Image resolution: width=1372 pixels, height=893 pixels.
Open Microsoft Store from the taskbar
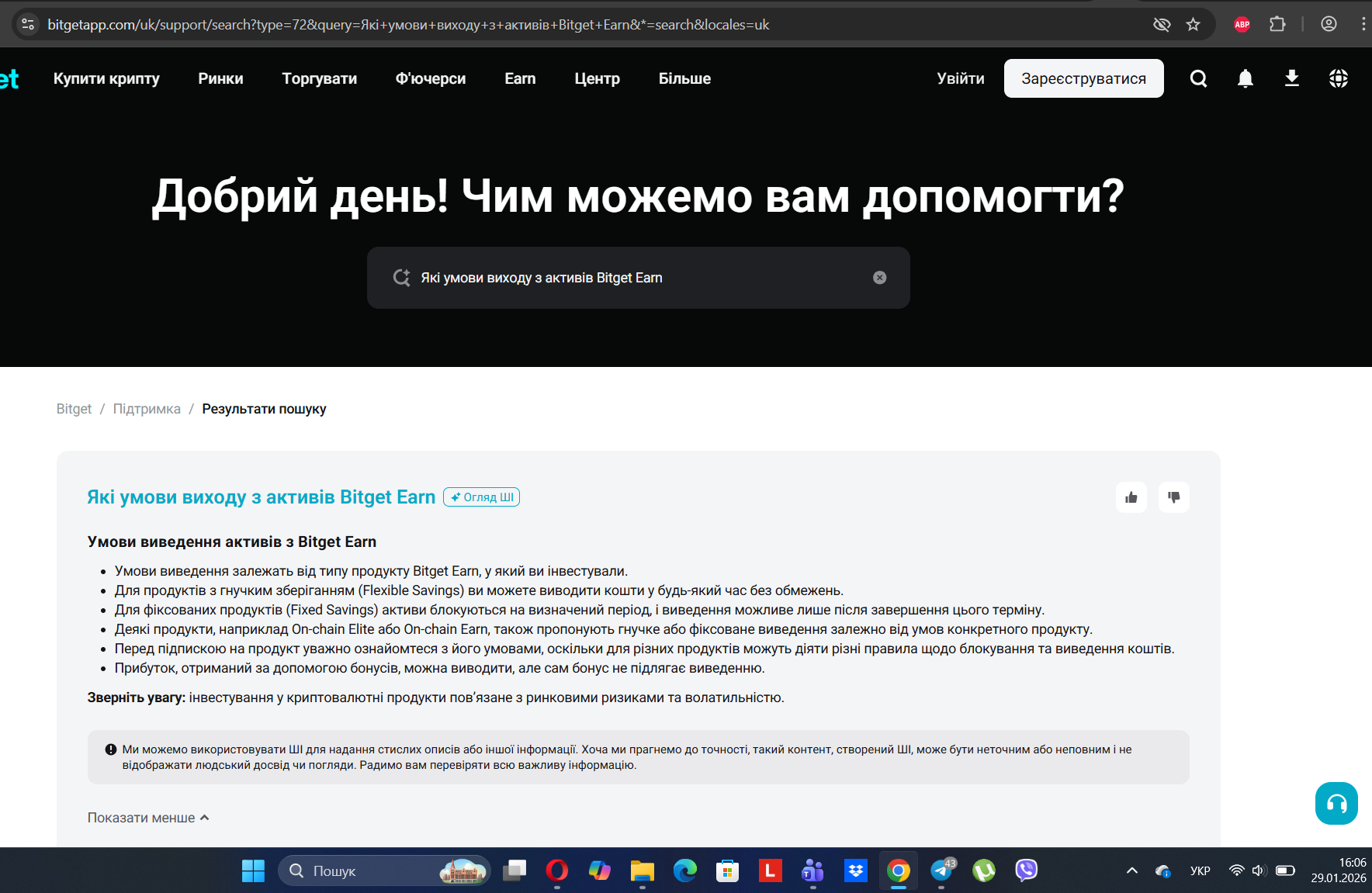coord(727,871)
